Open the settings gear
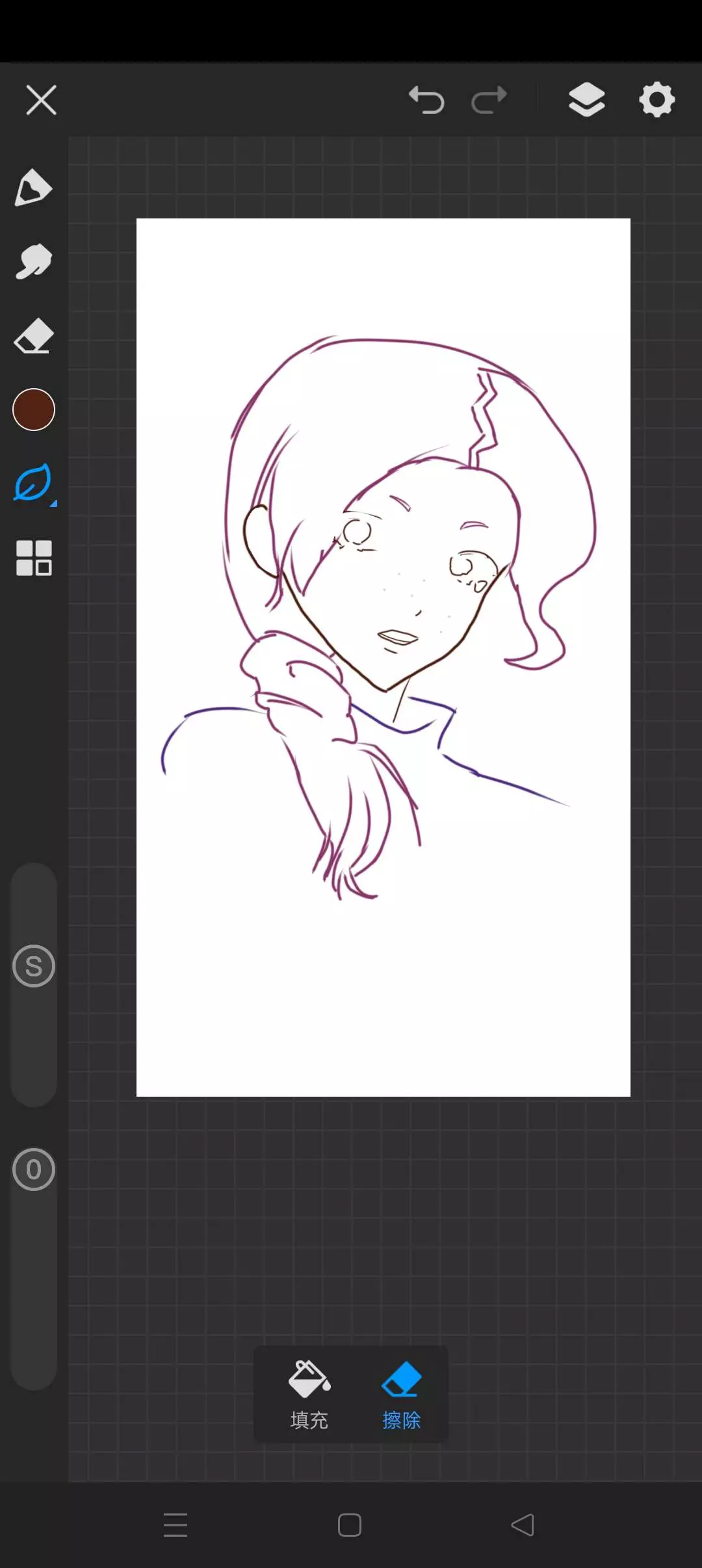Viewport: 702px width, 1568px height. click(656, 99)
